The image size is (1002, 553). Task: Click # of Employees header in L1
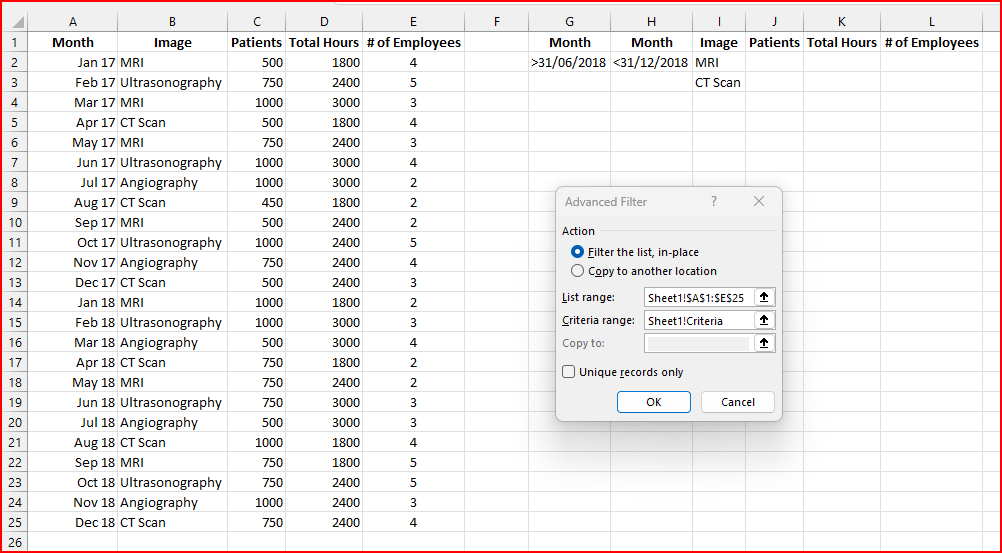coord(931,43)
